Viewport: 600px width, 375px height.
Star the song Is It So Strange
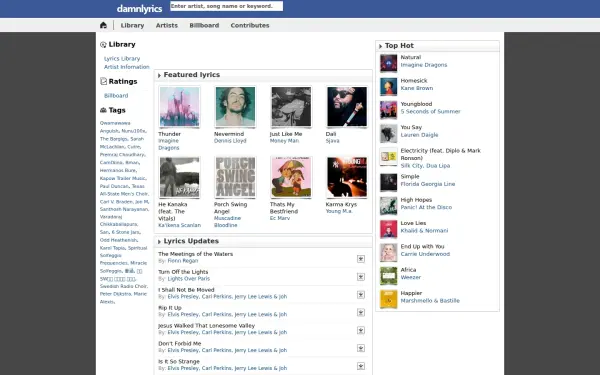coord(360,366)
